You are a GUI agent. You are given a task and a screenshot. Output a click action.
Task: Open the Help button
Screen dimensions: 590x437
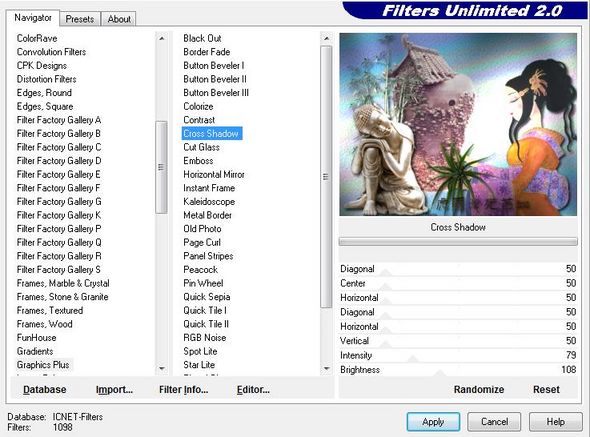tap(555, 422)
